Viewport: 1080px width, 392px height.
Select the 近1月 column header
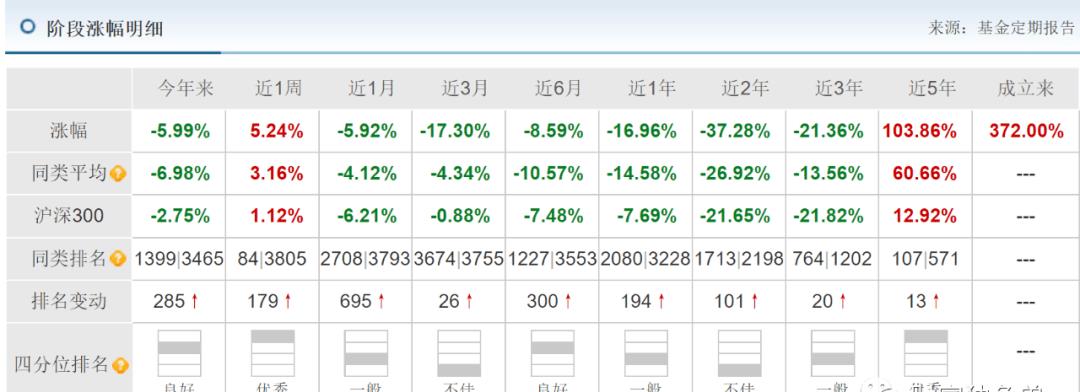(x=372, y=88)
